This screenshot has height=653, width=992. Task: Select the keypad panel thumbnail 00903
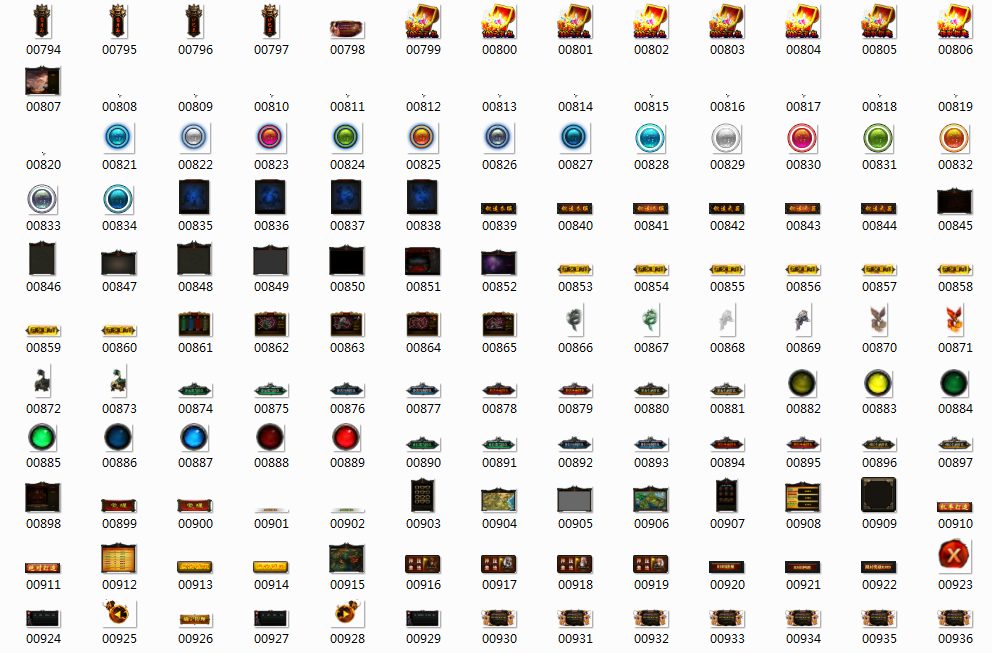[423, 496]
